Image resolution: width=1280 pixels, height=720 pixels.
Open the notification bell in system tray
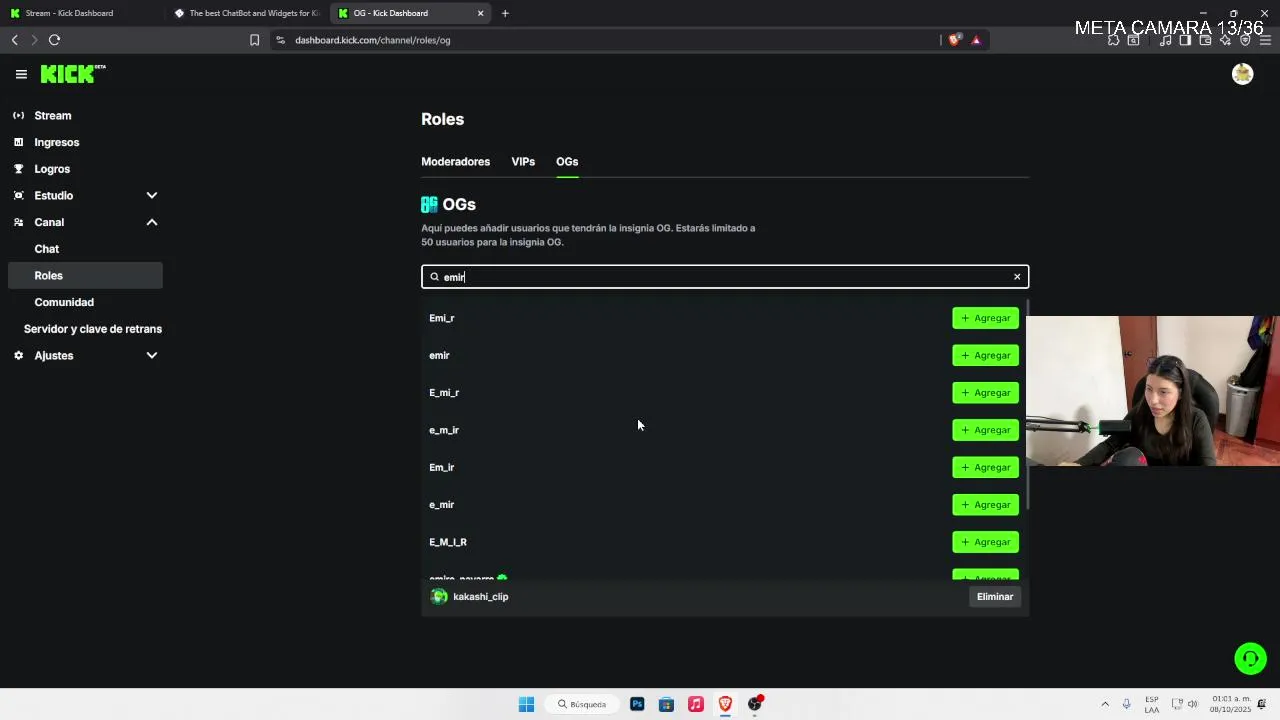pos(1262,704)
